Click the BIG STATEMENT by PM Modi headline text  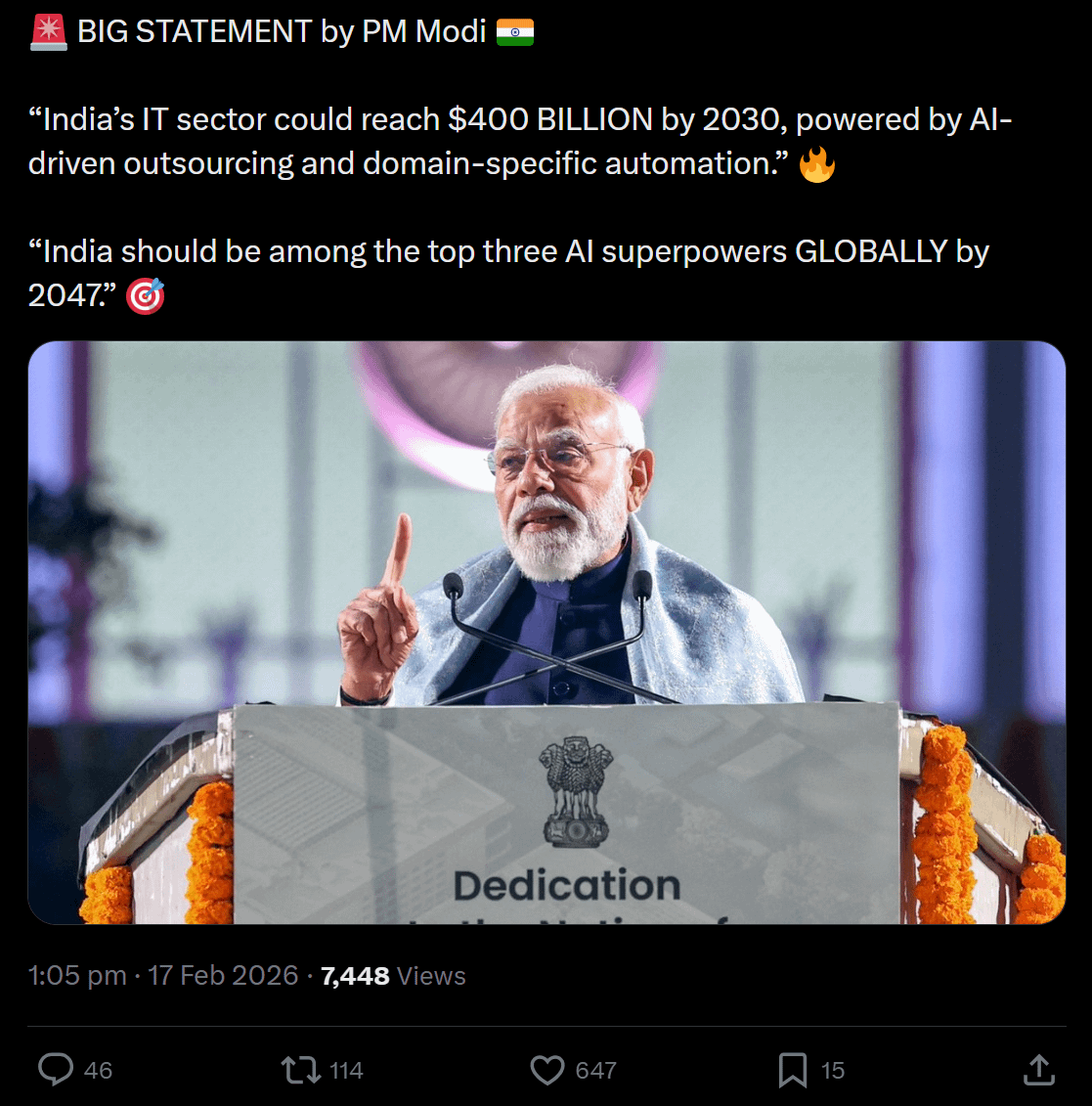tap(282, 31)
